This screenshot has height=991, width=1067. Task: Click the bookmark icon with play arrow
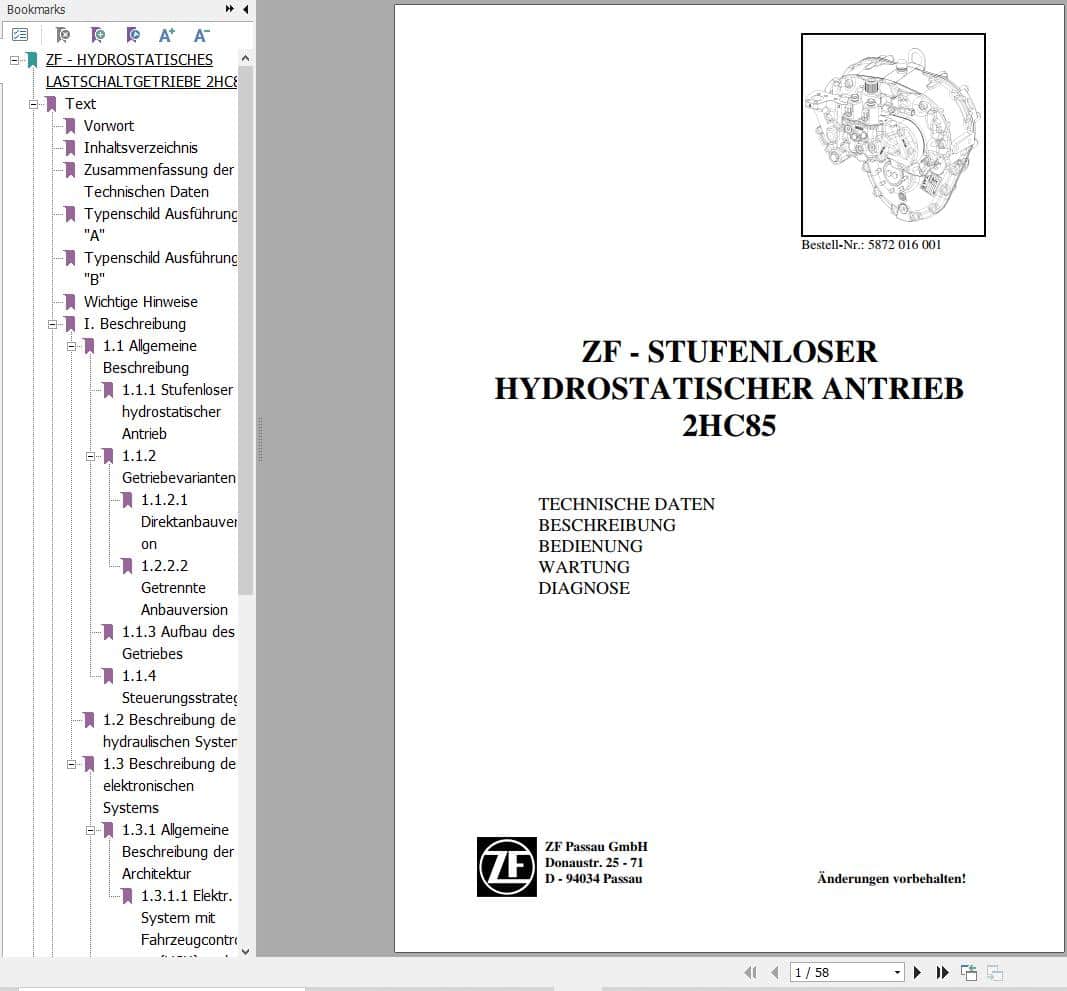click(x=133, y=34)
